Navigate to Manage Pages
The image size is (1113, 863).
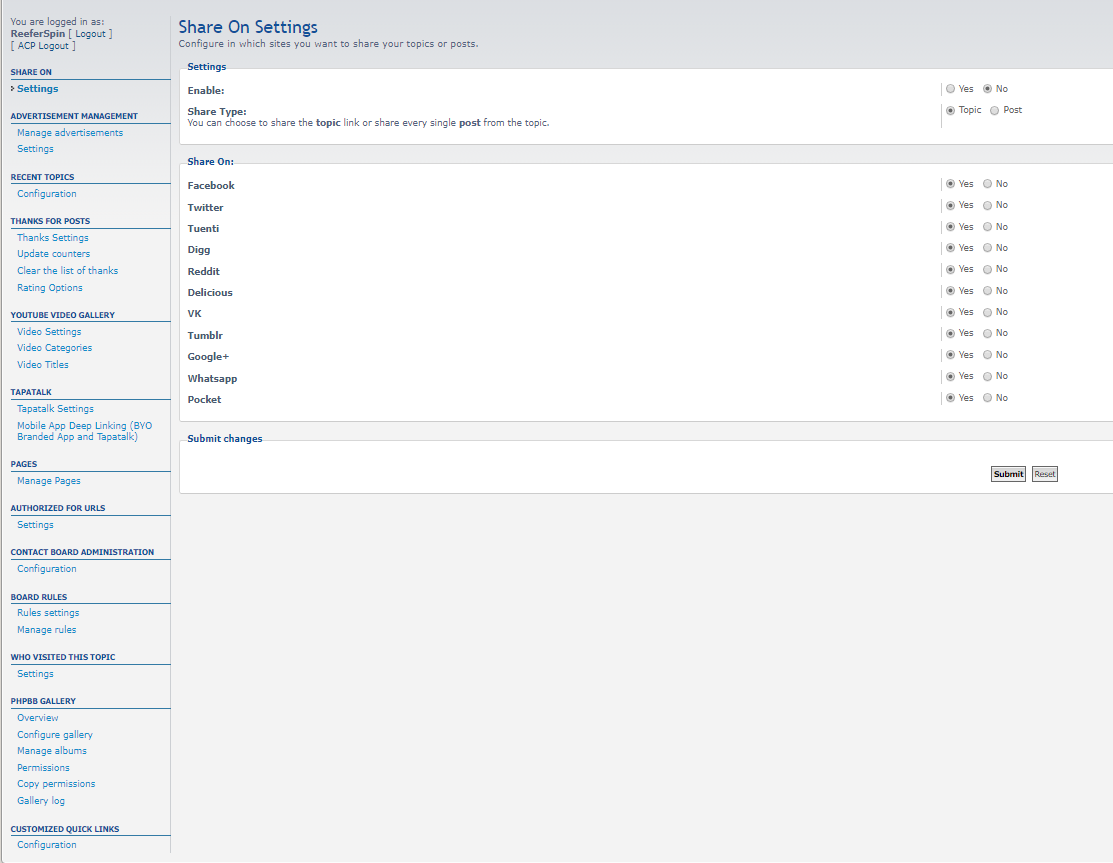[x=49, y=481]
